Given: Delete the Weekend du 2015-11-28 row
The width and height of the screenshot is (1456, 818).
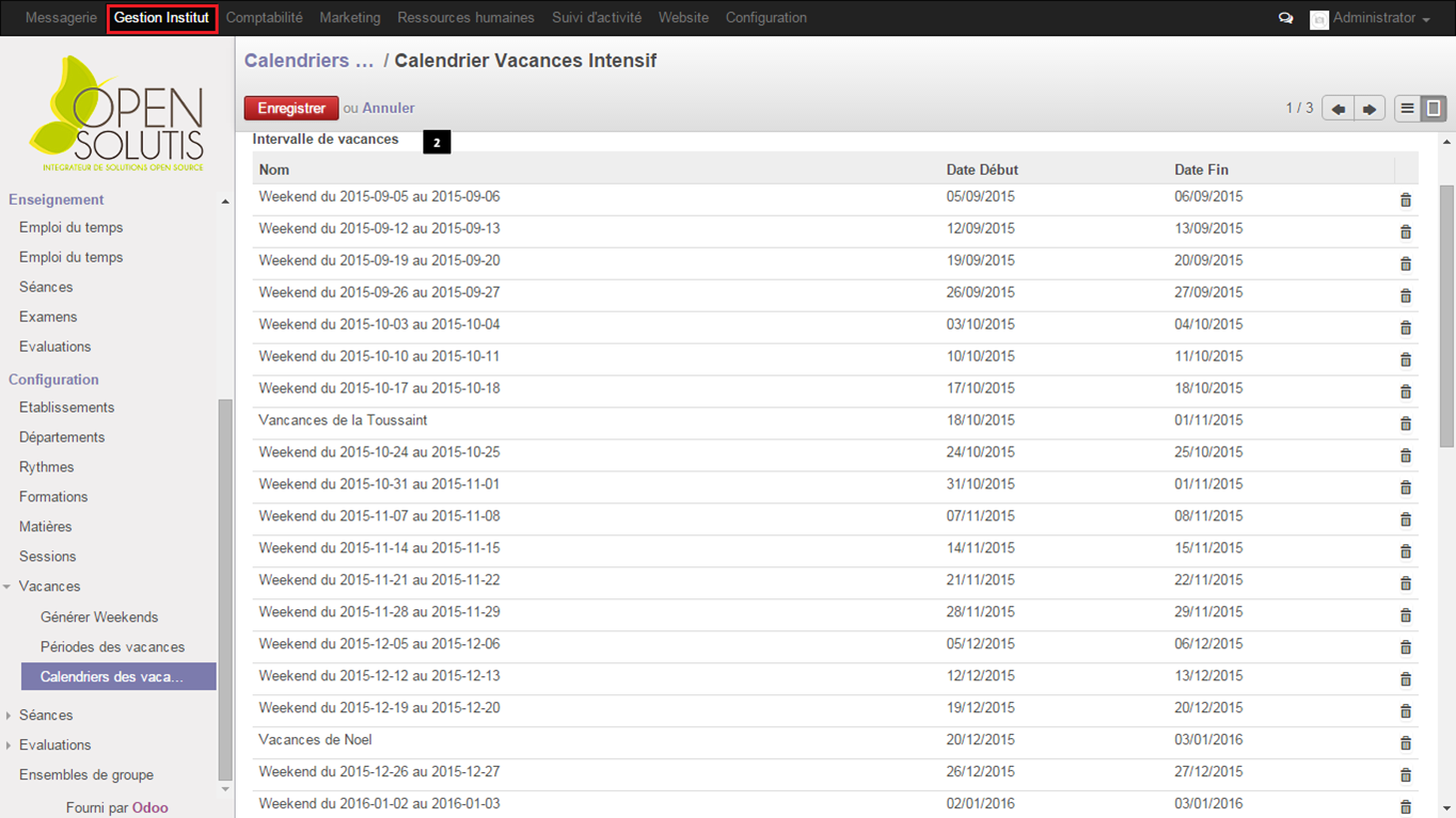Looking at the screenshot, I should [1405, 615].
